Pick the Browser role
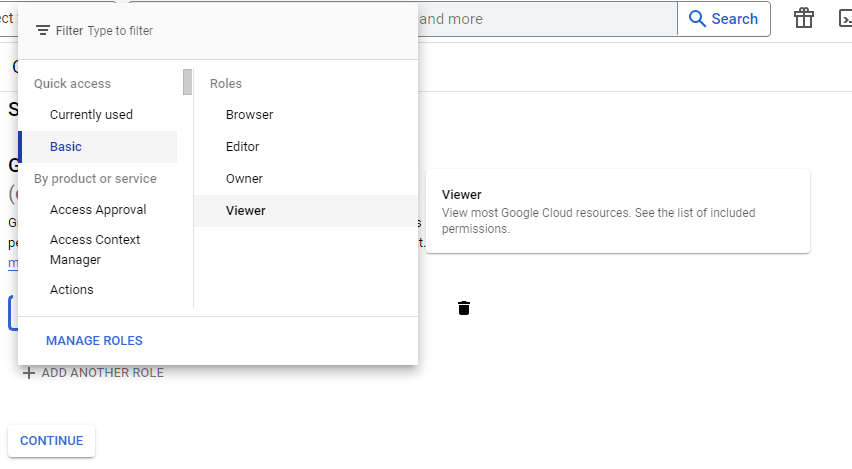852x469 pixels. pos(249,115)
